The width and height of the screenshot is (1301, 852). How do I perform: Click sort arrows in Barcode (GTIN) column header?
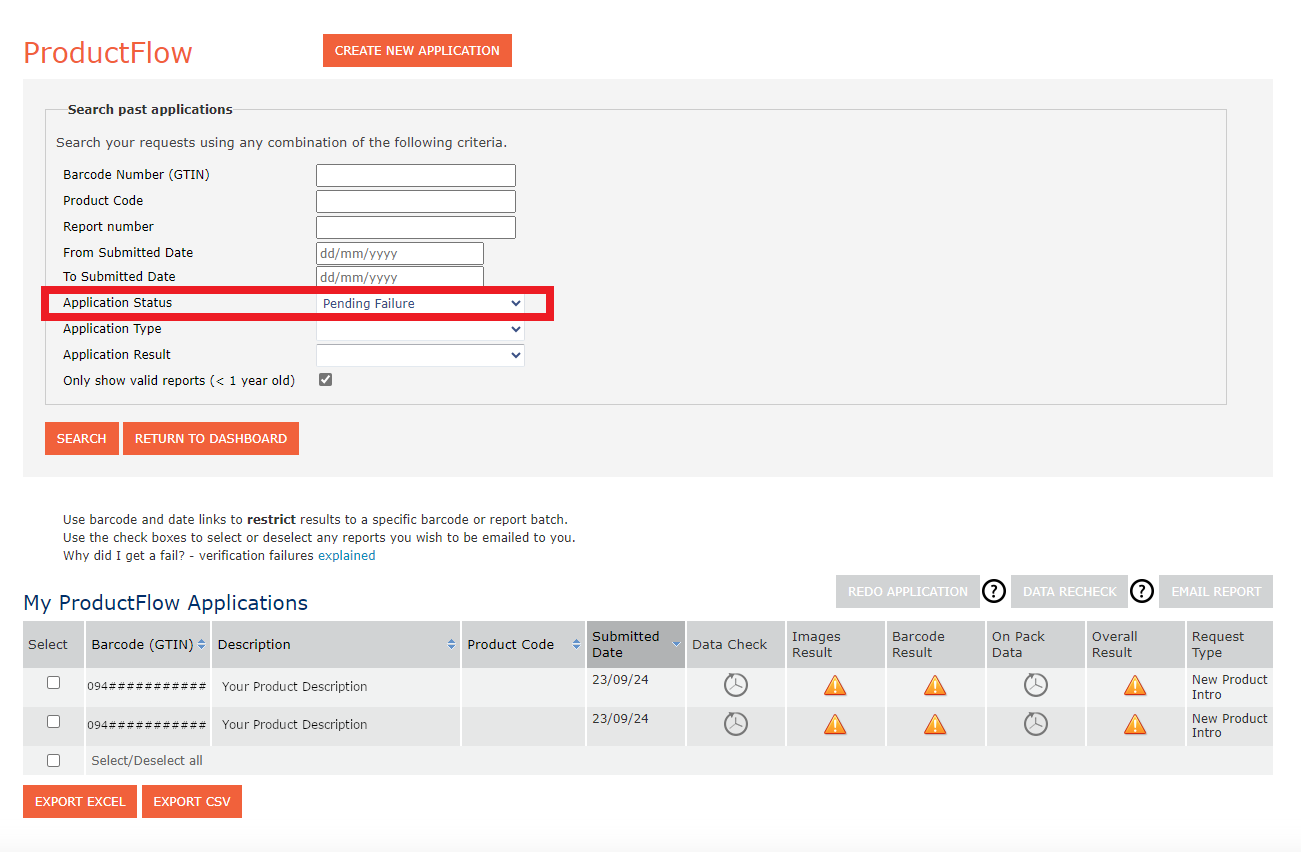[202, 645]
